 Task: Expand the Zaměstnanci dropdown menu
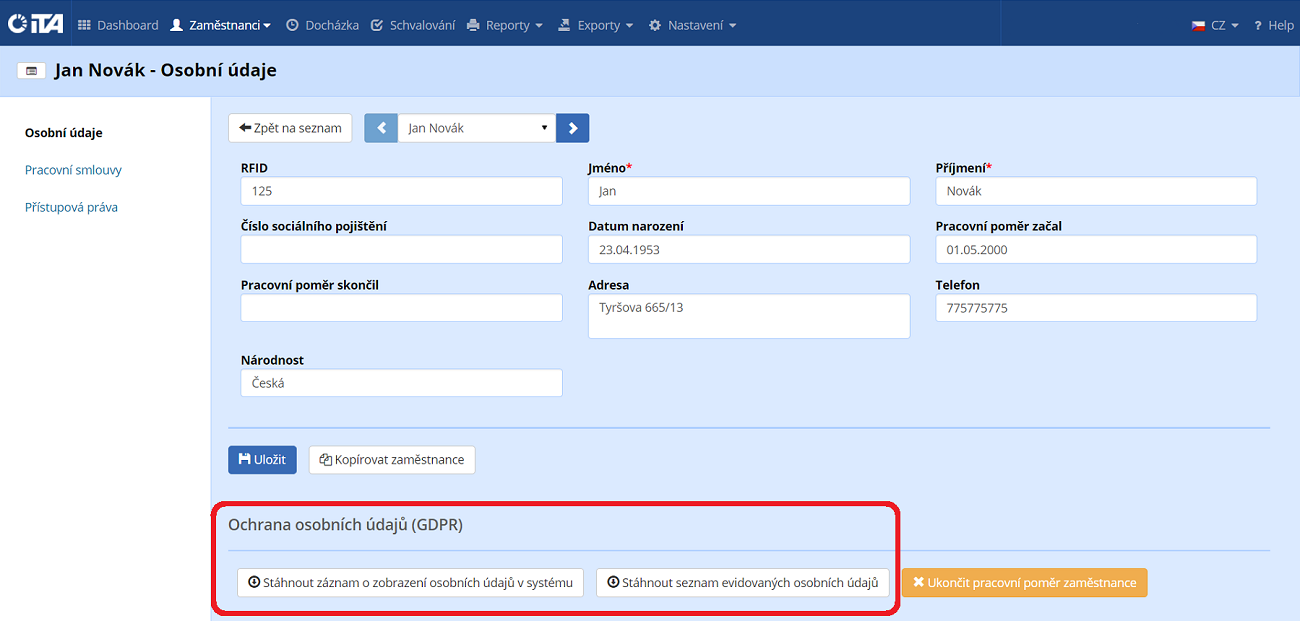220,25
